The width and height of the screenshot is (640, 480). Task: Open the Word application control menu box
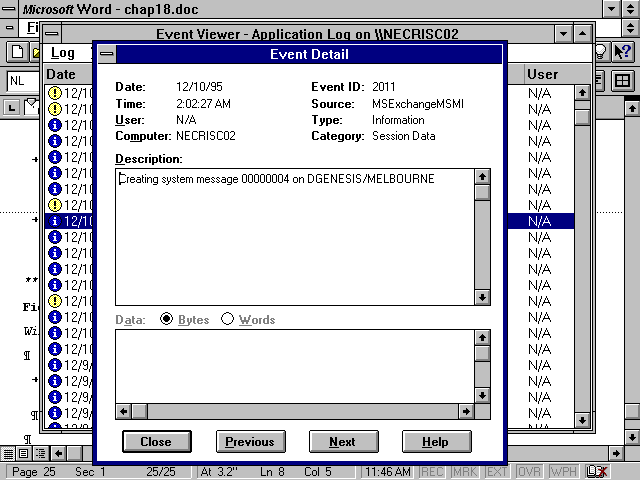pos(8,9)
